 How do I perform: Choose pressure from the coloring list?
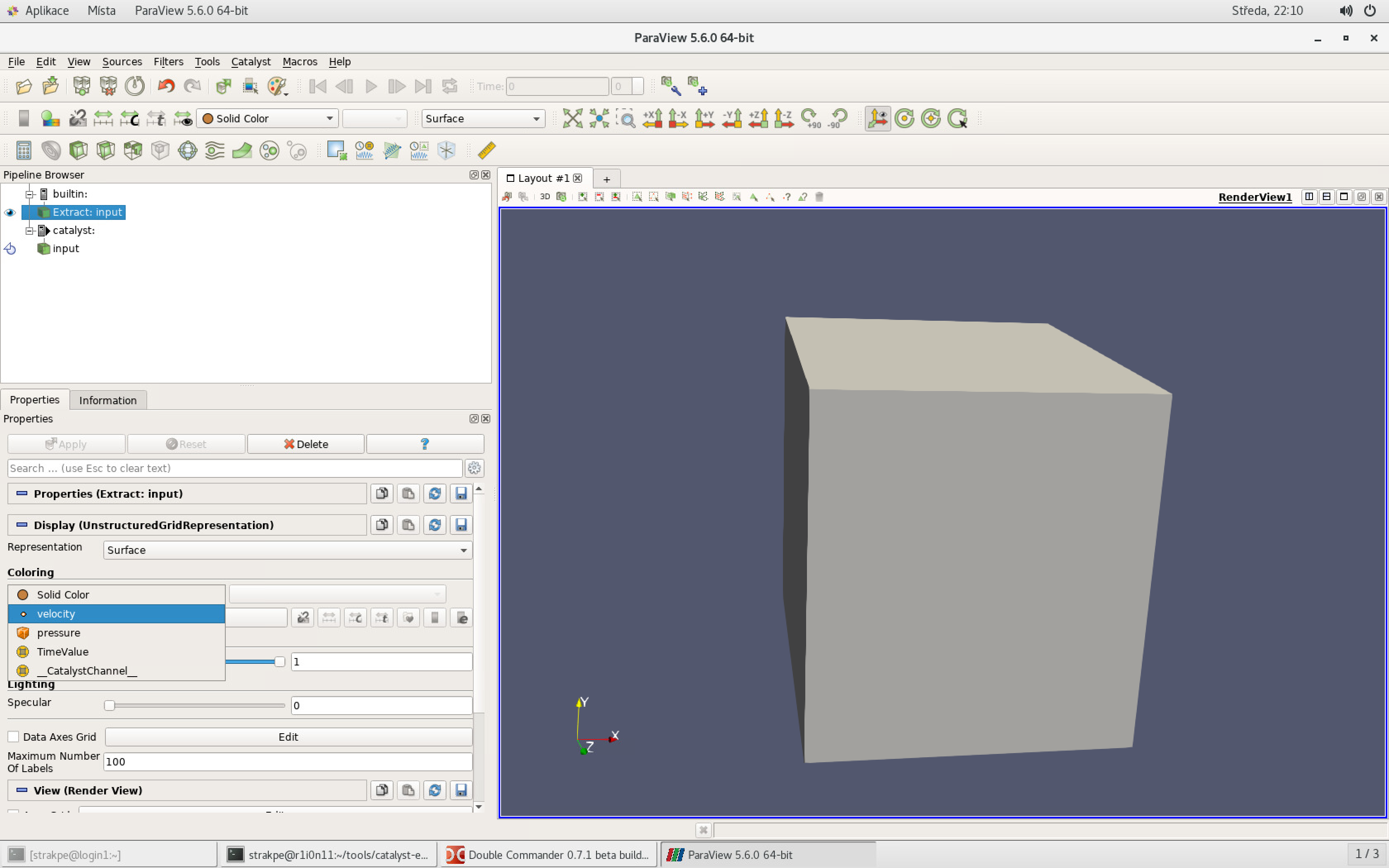[59, 633]
